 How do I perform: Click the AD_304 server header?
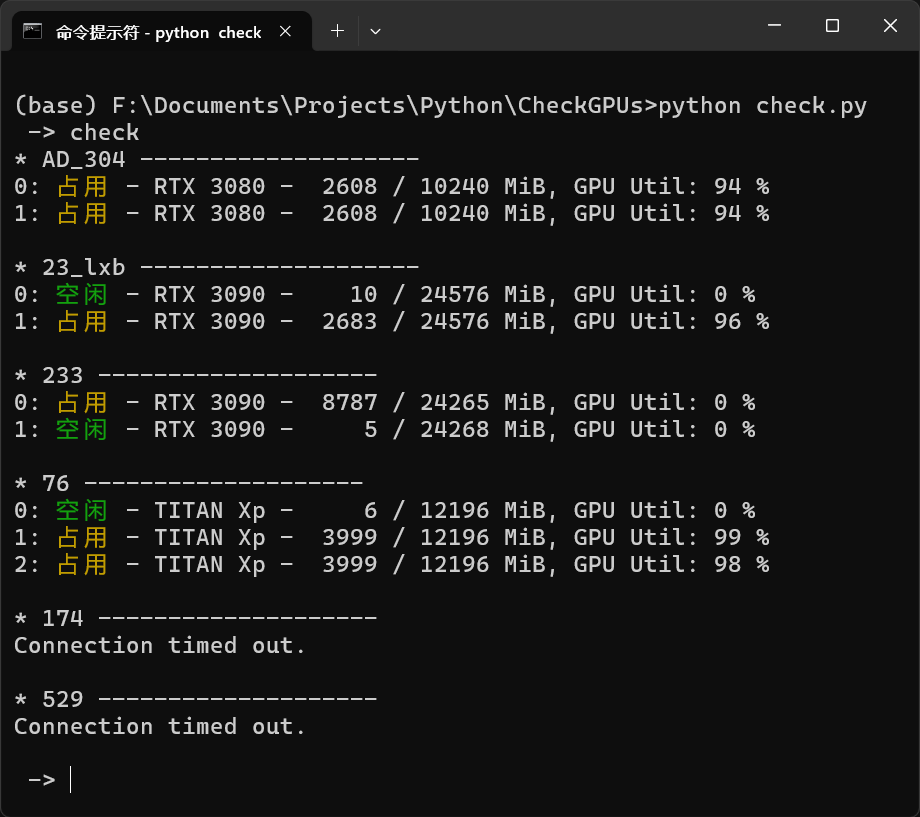pyautogui.click(x=217, y=159)
